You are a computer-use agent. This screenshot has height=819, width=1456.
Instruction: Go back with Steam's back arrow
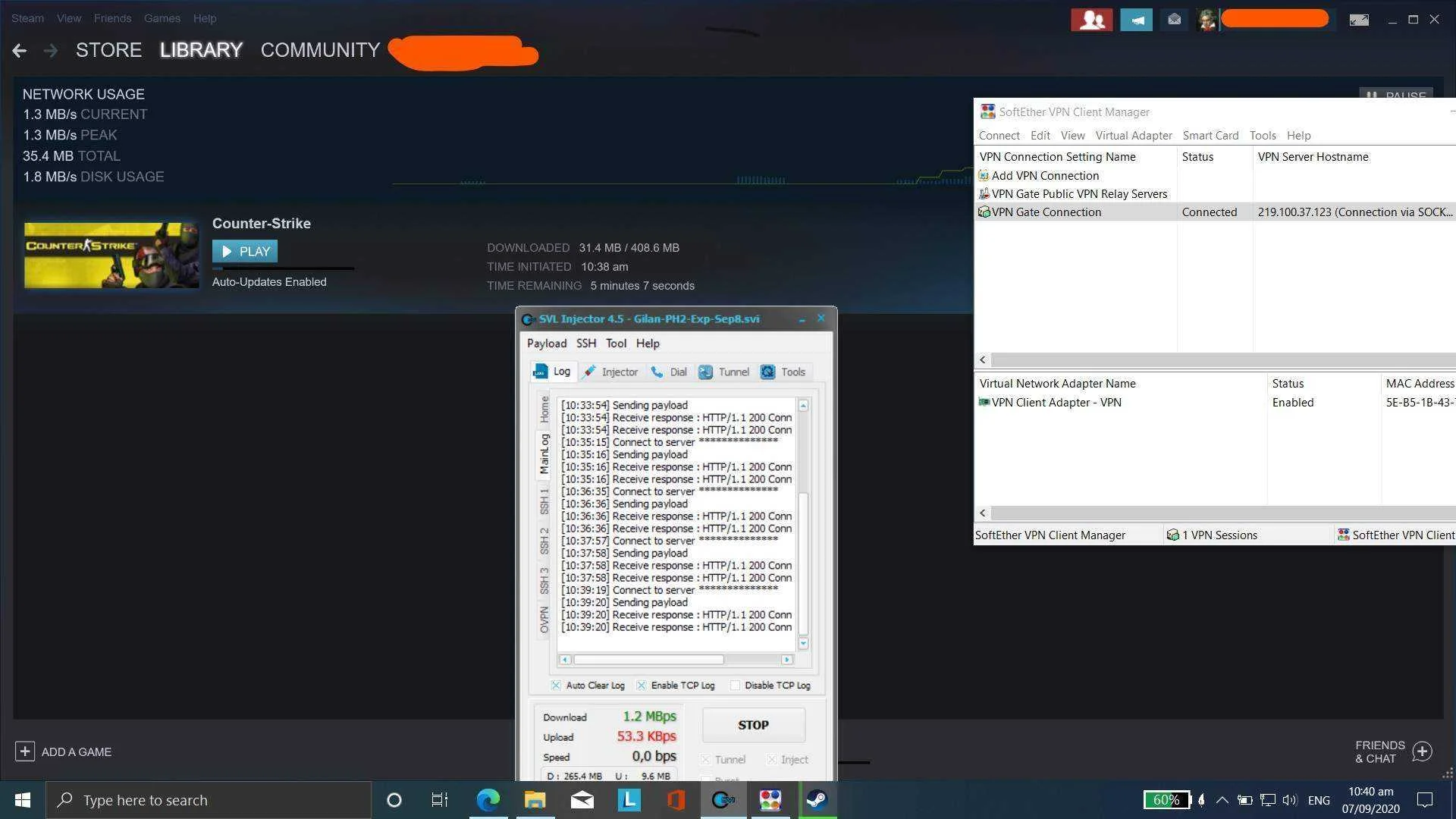point(20,51)
